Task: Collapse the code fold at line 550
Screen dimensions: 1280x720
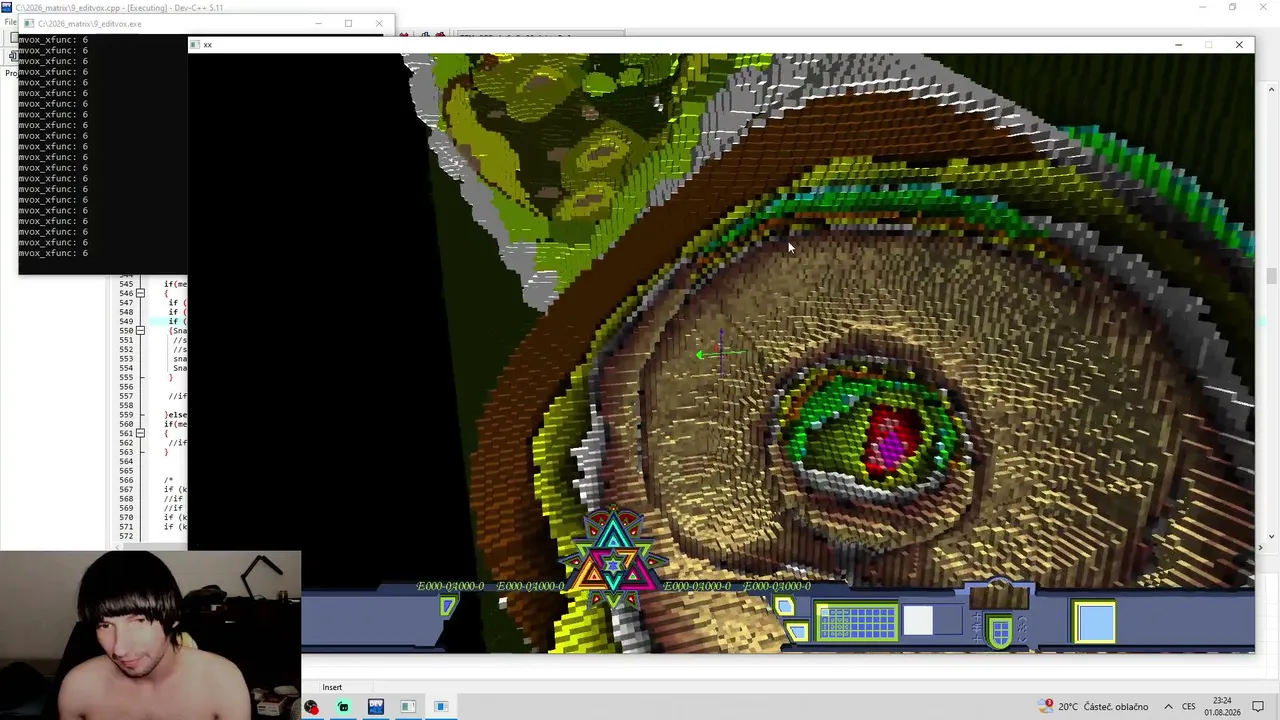Action: coord(140,330)
